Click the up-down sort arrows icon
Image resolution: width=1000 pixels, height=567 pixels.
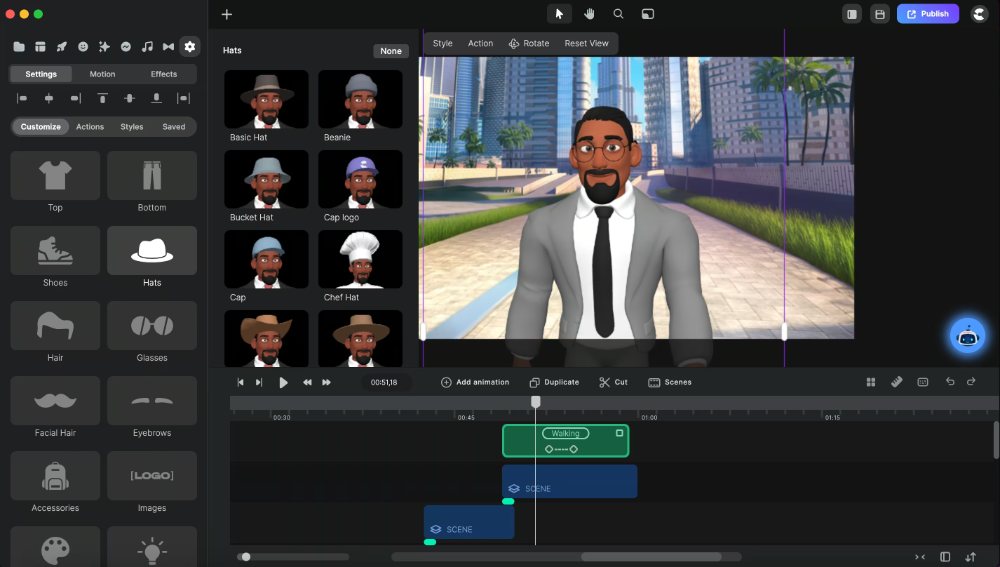[971, 557]
